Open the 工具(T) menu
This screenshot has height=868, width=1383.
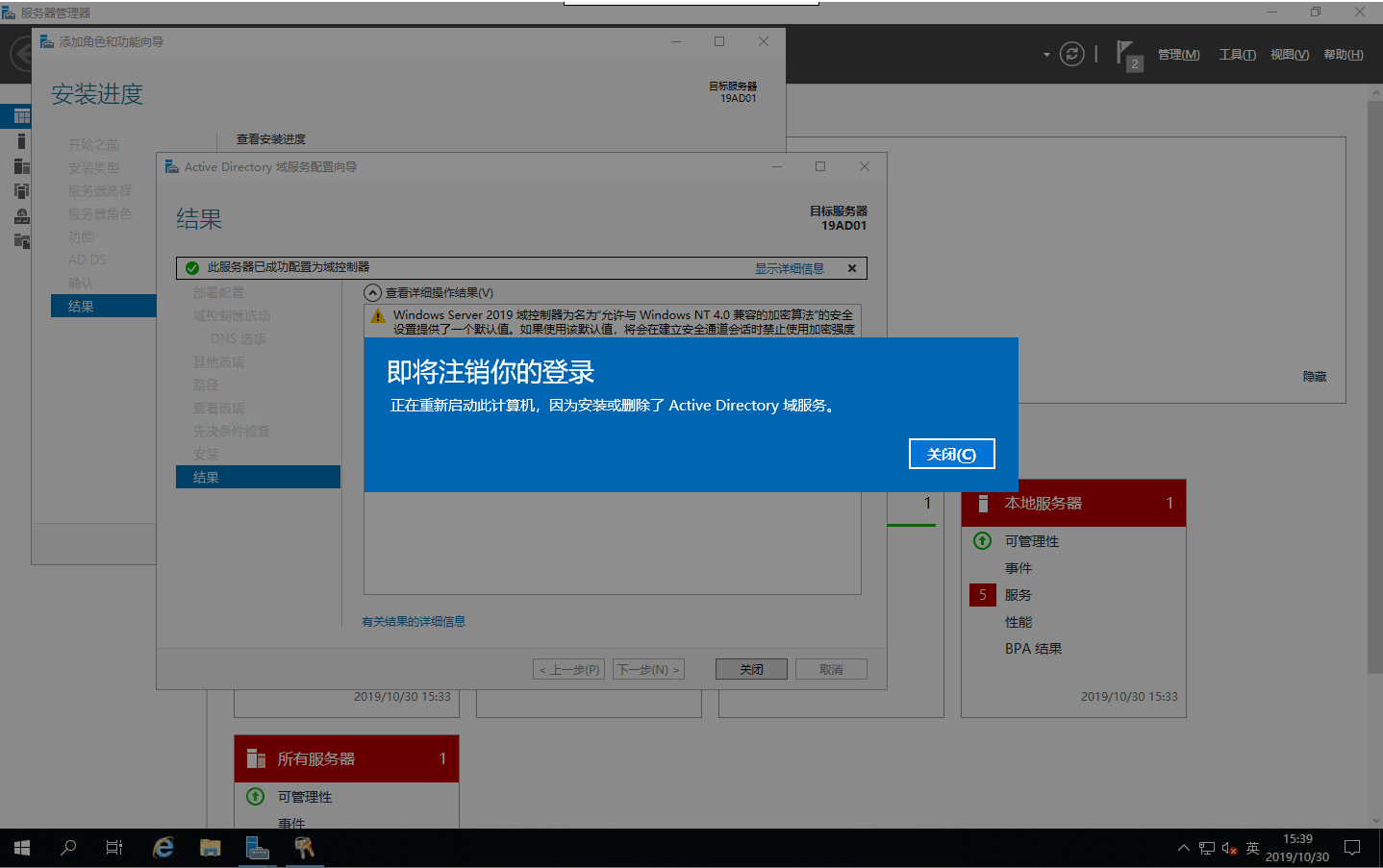[1237, 55]
